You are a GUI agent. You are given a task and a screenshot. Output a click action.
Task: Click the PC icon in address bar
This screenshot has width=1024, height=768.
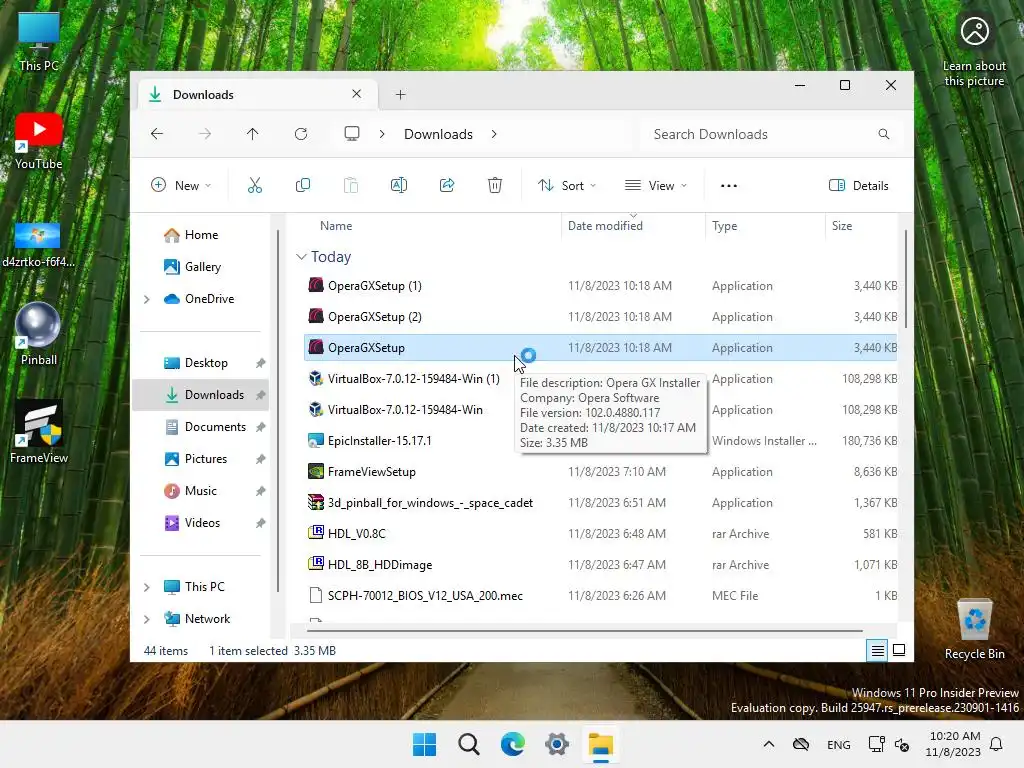[352, 134]
